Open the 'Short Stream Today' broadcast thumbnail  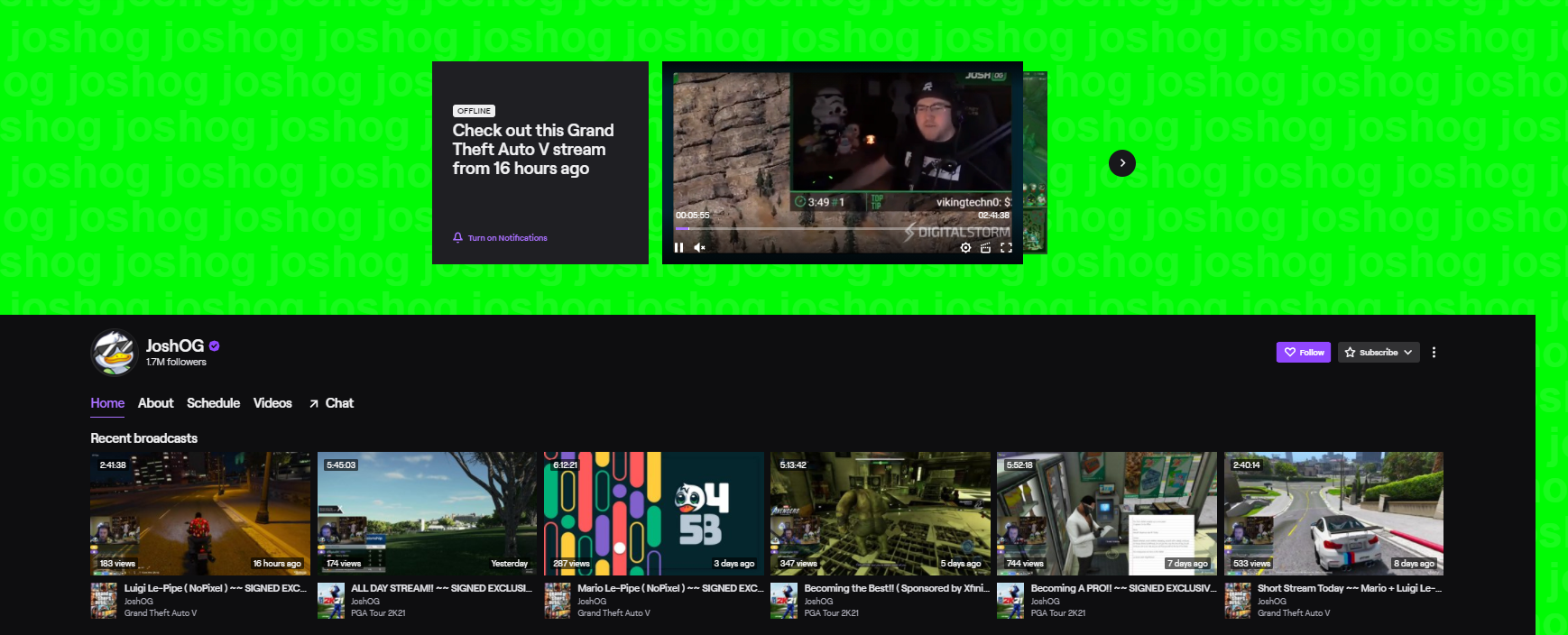tap(1333, 513)
